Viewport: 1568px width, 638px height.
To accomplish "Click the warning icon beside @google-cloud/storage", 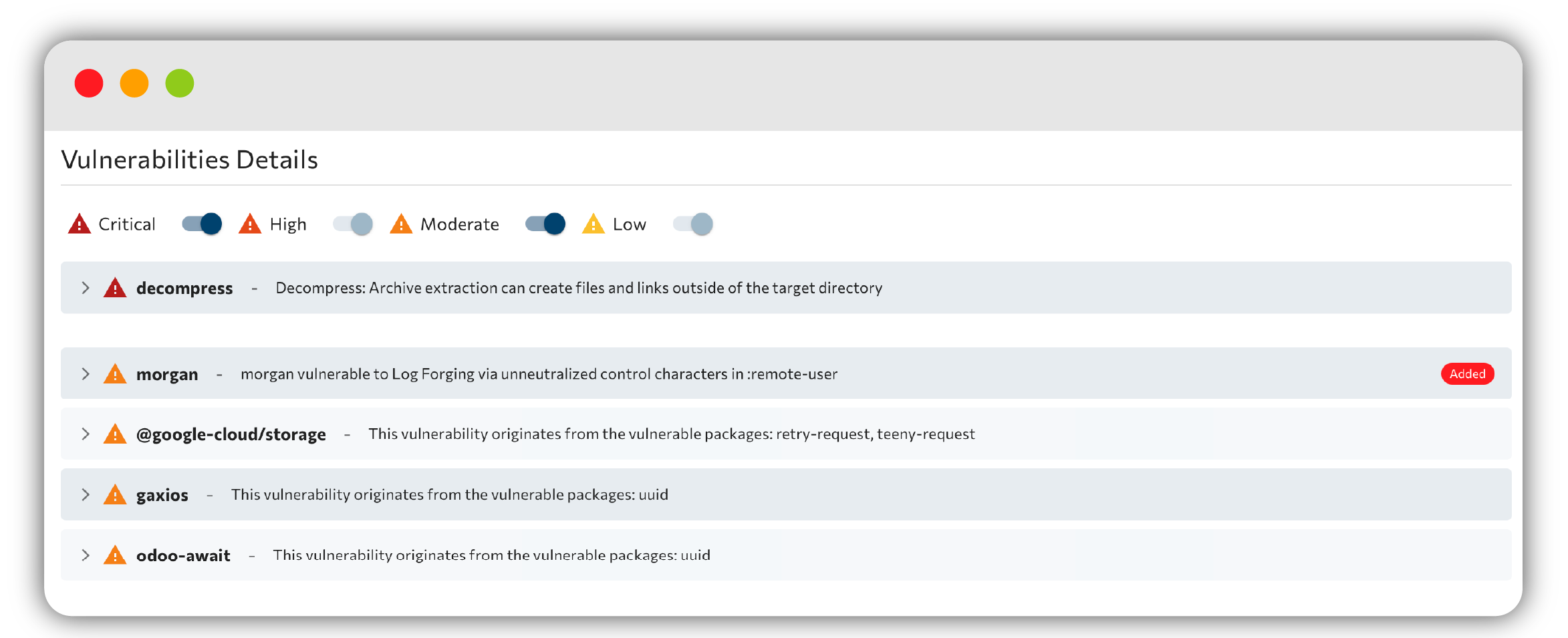I will [115, 434].
